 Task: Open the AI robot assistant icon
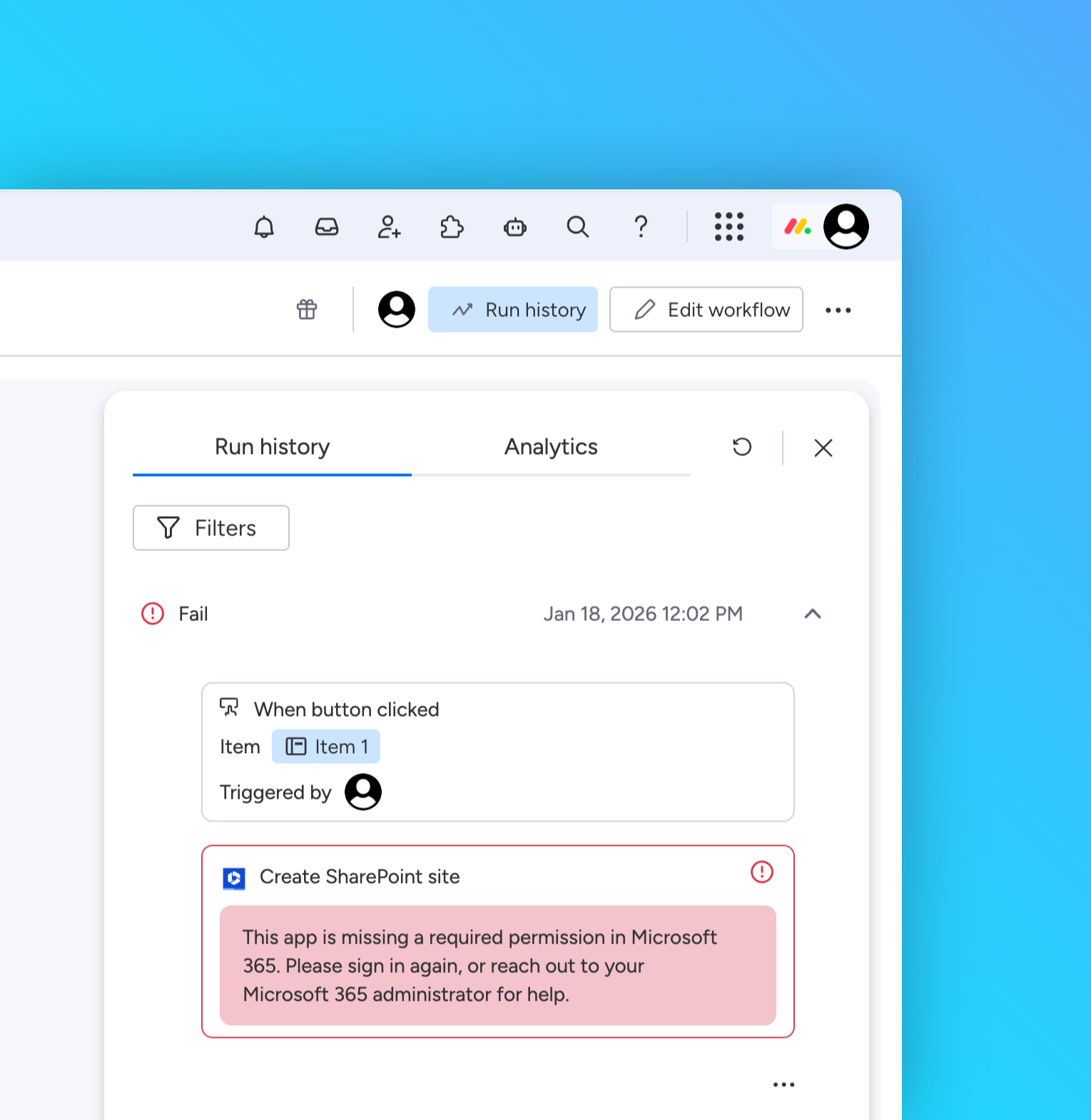(x=514, y=227)
